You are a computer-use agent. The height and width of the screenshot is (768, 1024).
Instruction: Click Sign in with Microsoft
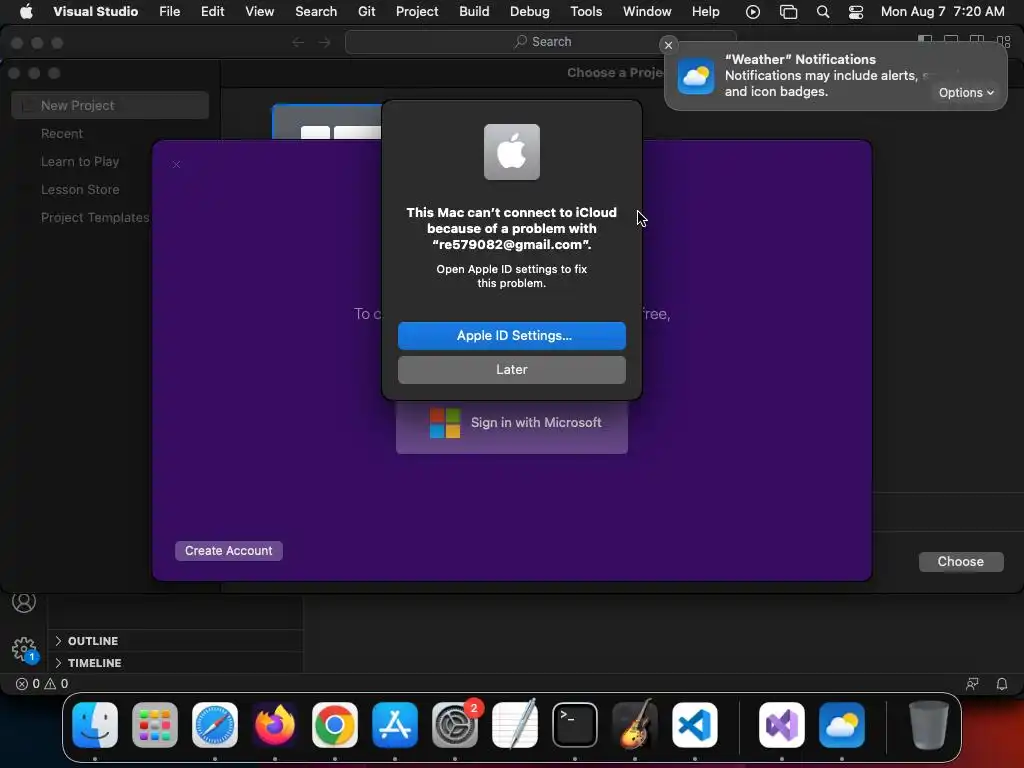pos(511,423)
